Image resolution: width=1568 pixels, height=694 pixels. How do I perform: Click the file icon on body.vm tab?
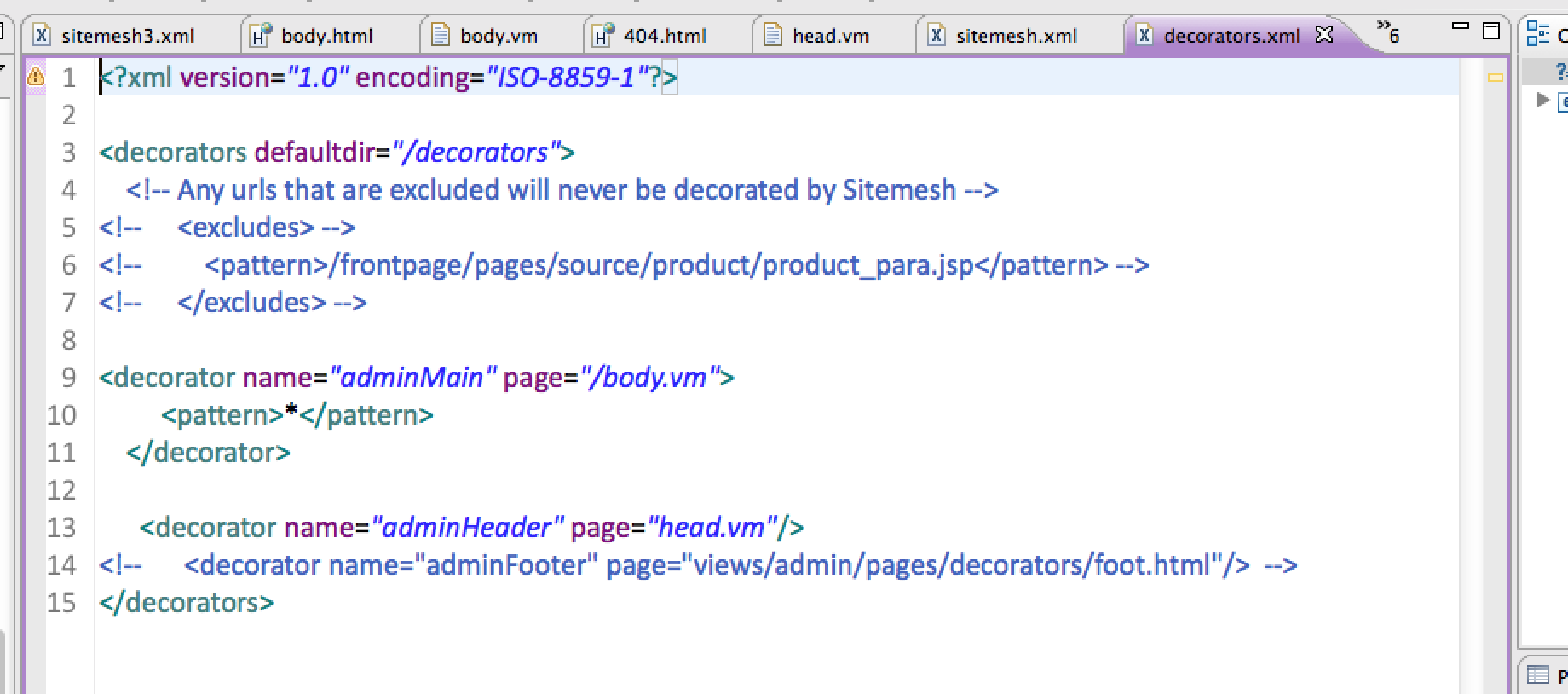440,35
